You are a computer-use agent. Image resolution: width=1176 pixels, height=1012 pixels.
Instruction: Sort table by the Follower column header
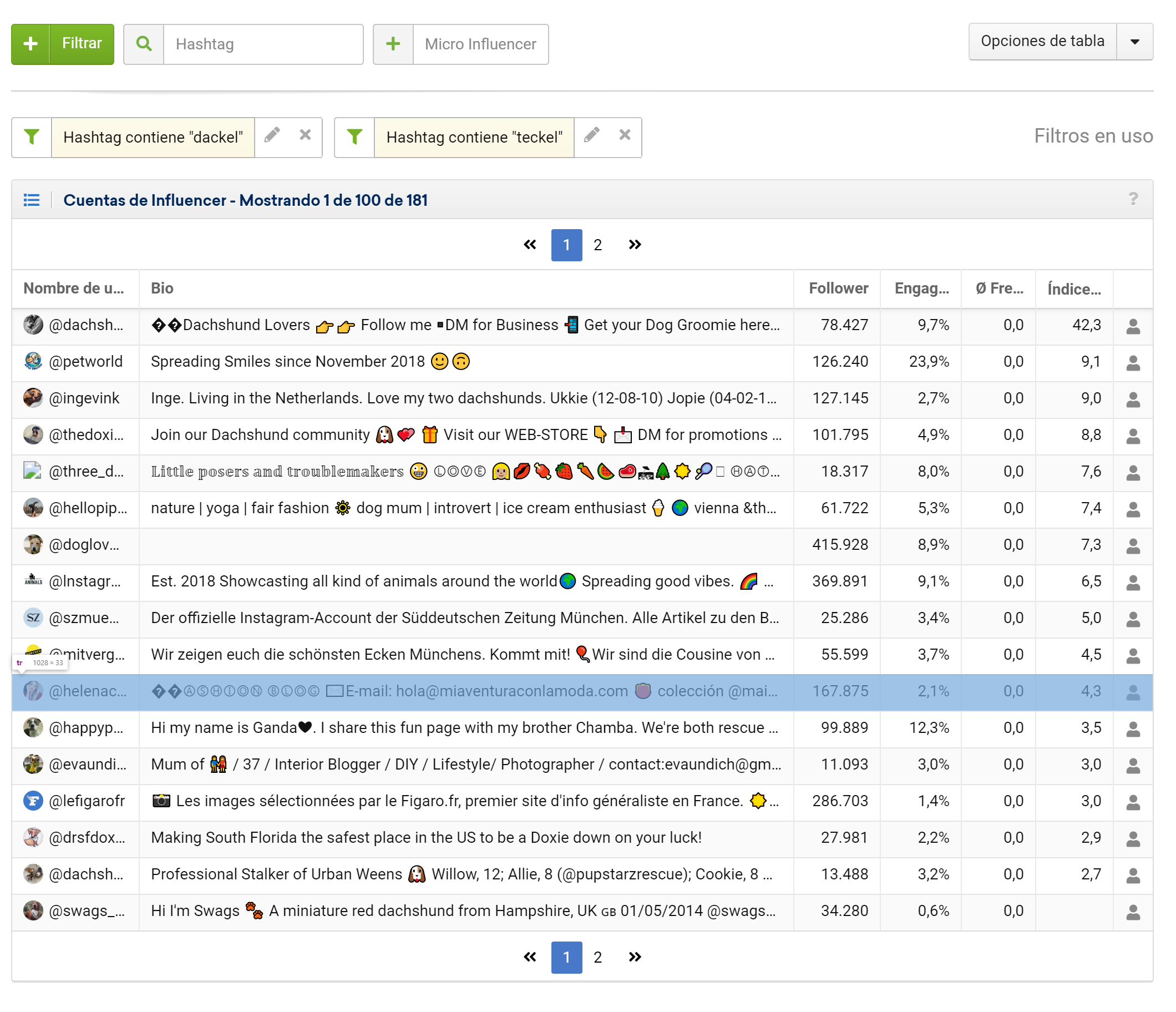pos(838,289)
